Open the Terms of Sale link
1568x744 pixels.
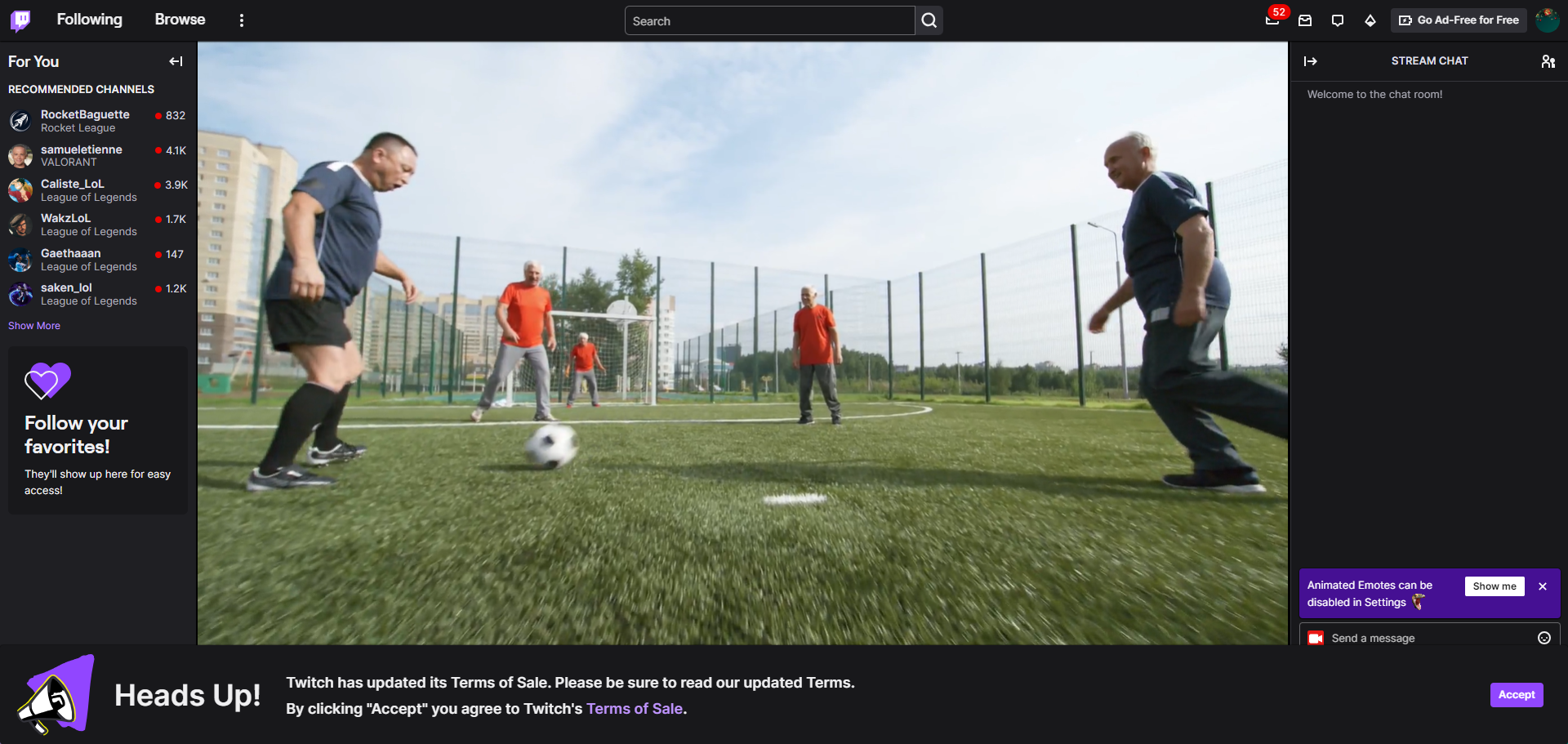click(x=635, y=709)
